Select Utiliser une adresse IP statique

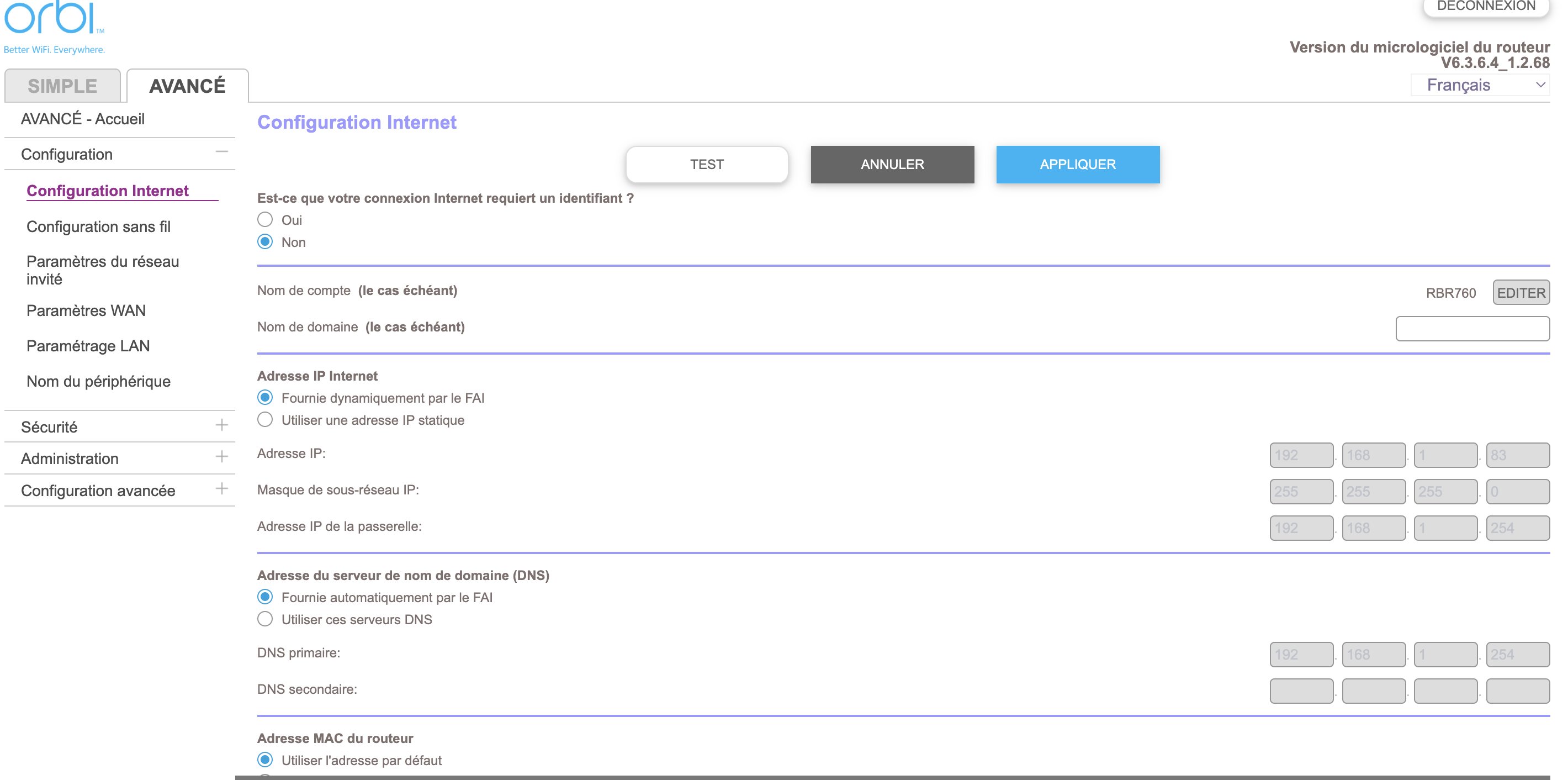click(265, 419)
